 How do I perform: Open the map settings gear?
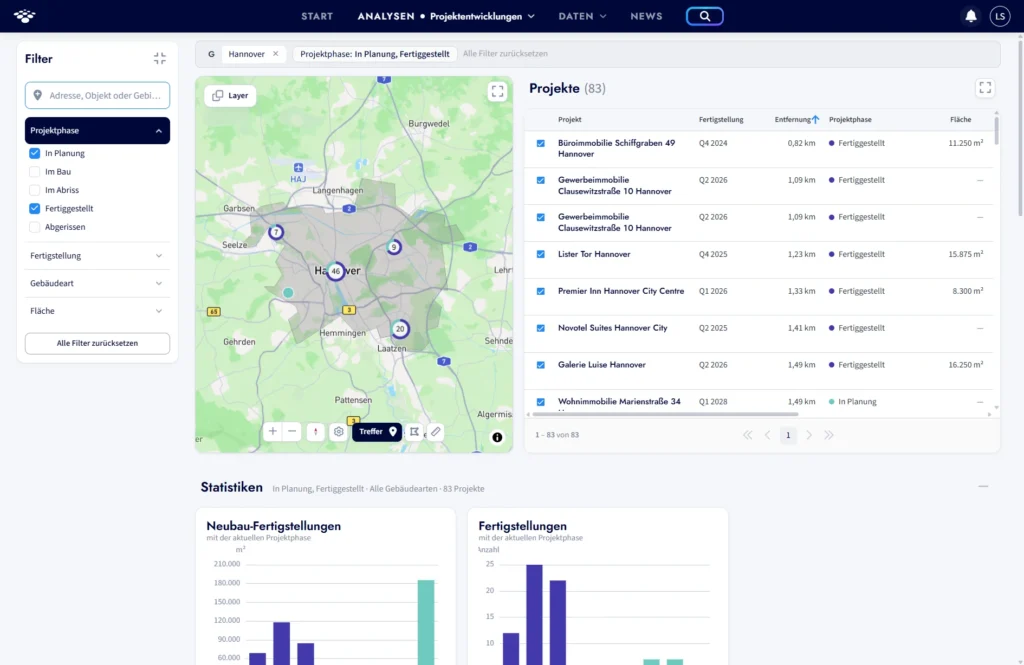[338, 432]
